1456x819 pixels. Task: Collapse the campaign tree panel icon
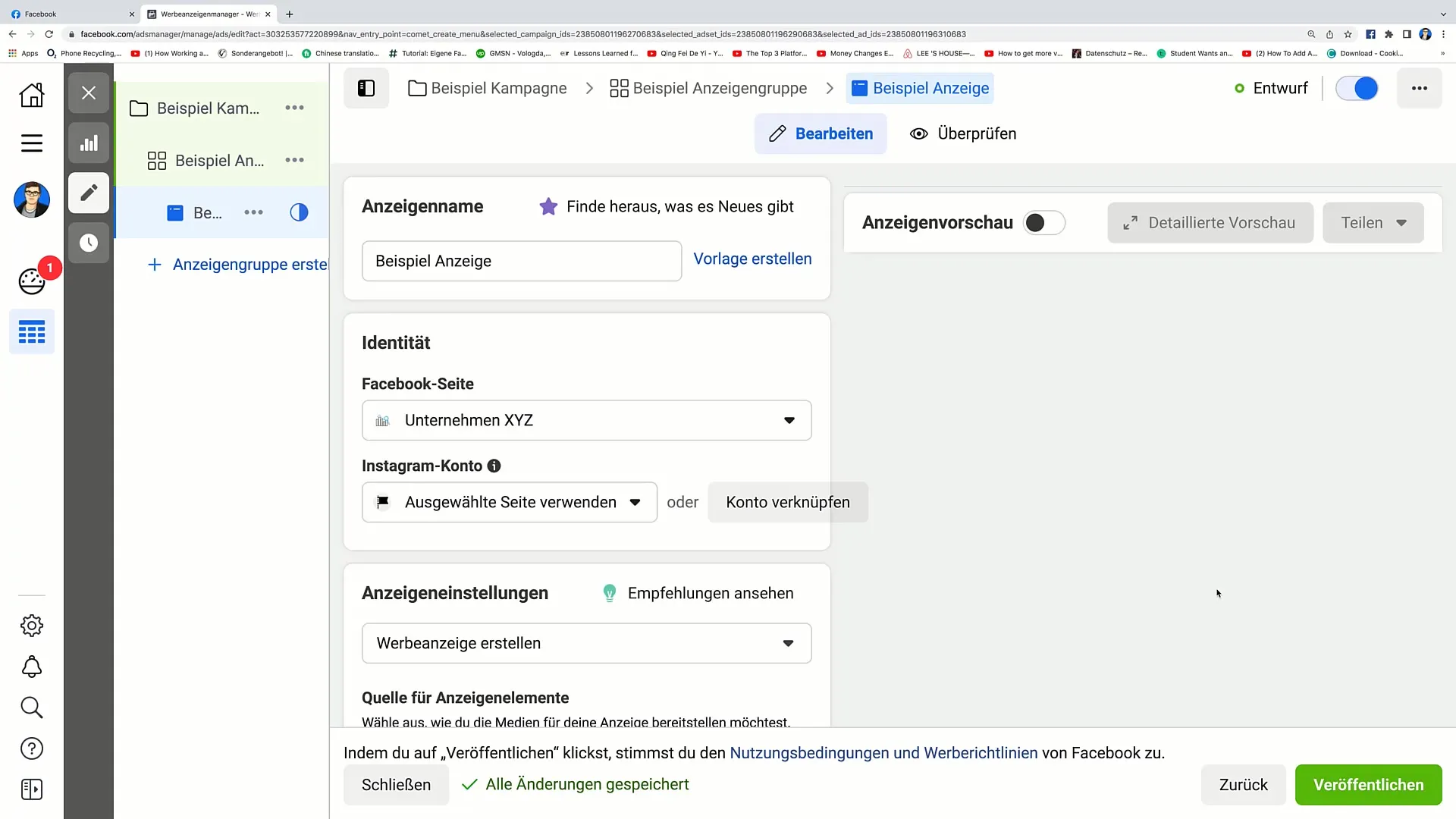pyautogui.click(x=366, y=88)
